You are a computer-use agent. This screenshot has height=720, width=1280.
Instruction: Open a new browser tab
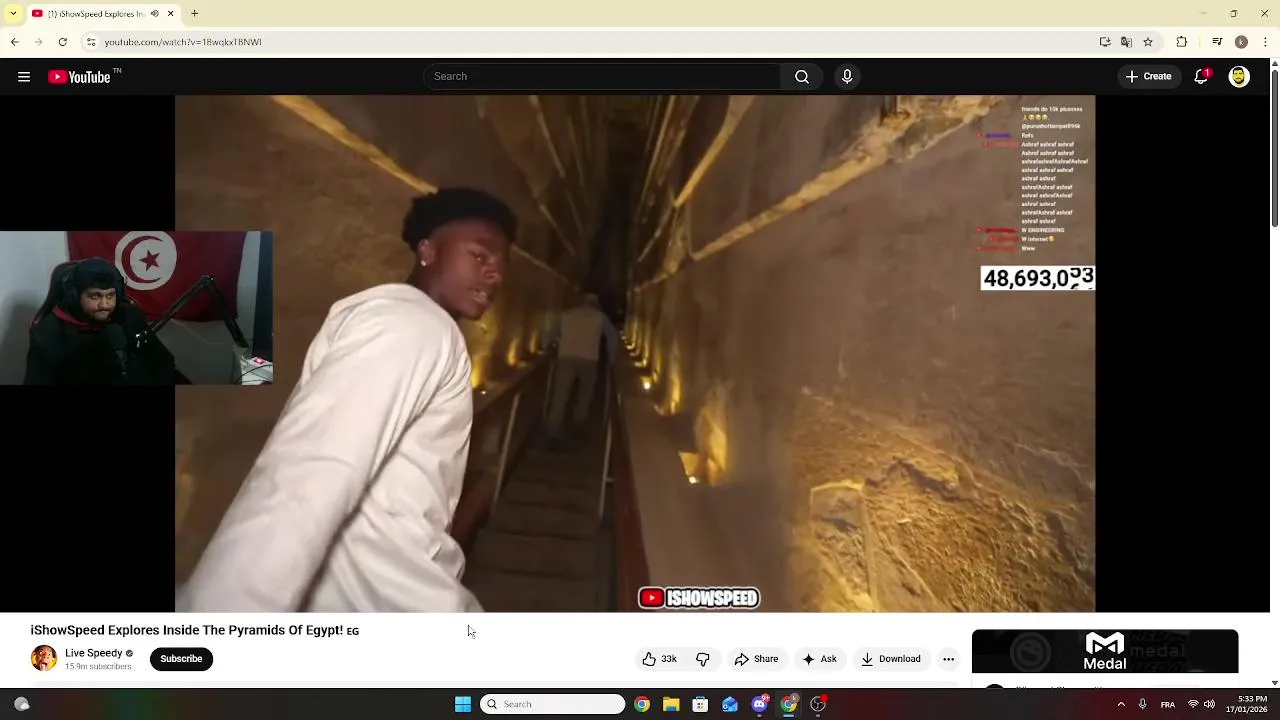coord(195,14)
